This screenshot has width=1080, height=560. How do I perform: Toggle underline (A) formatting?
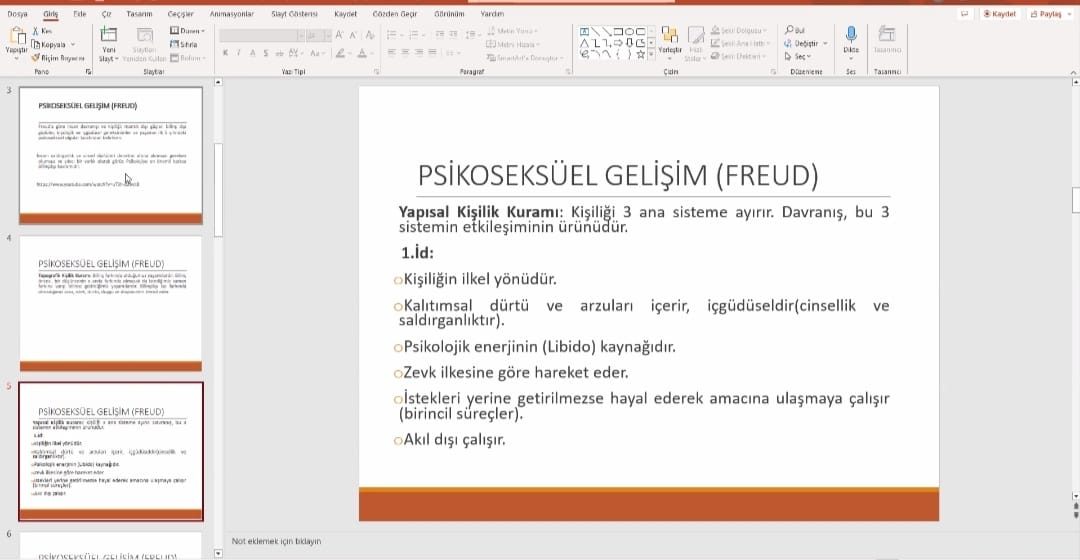253,53
